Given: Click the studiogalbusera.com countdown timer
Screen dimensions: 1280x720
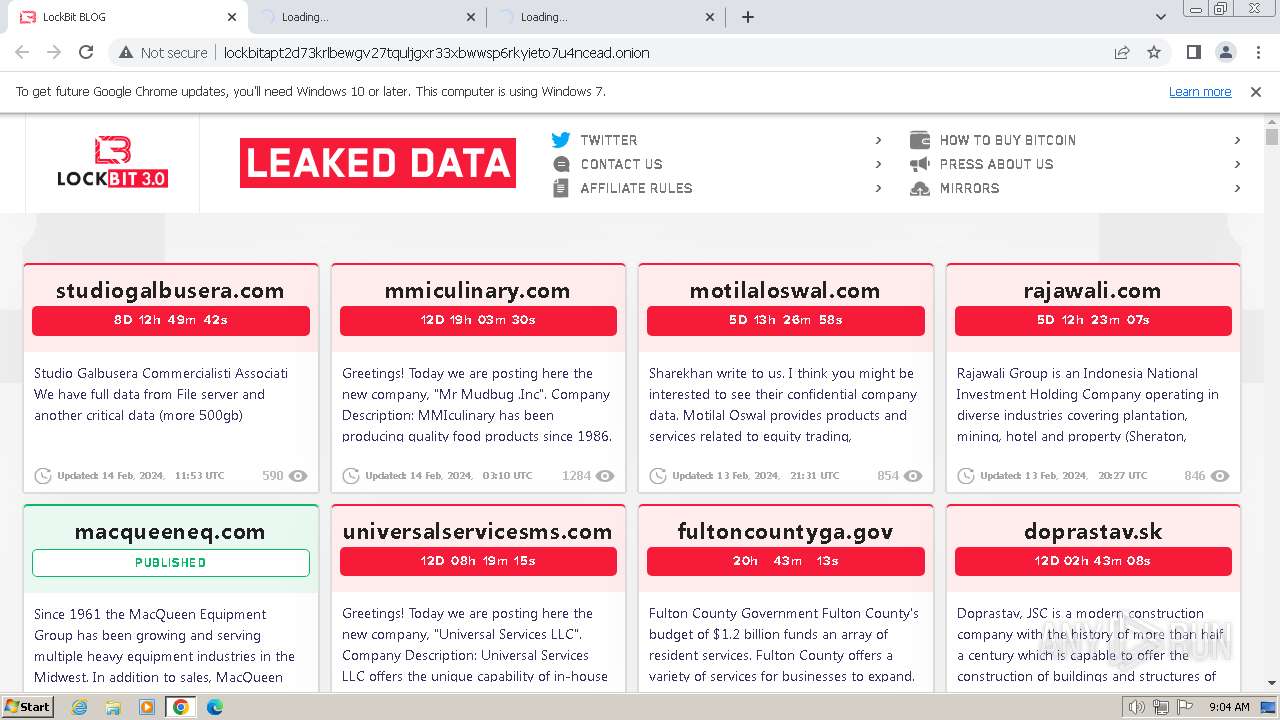Looking at the screenshot, I should [171, 320].
